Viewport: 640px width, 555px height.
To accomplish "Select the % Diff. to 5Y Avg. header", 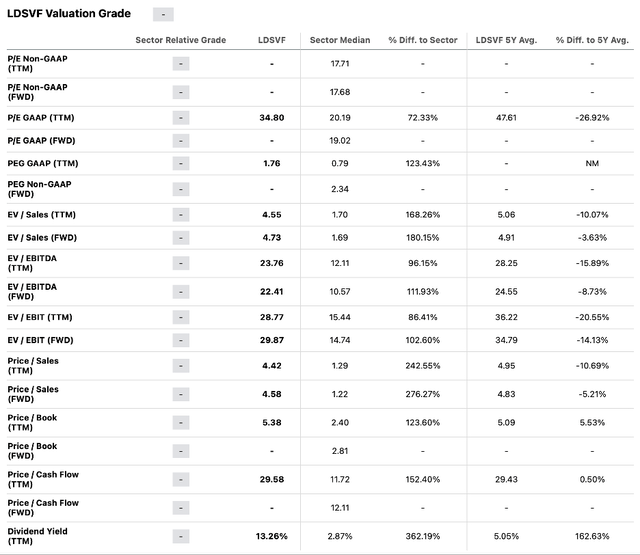I will click(592, 40).
